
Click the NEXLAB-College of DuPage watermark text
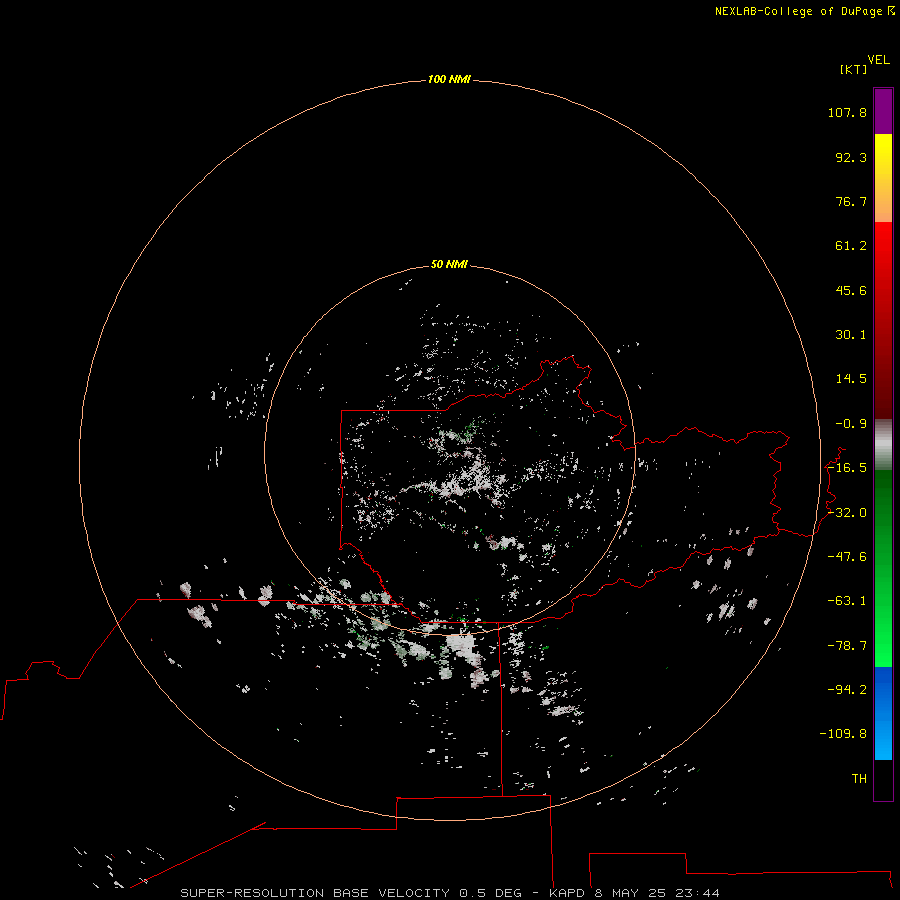pos(804,11)
